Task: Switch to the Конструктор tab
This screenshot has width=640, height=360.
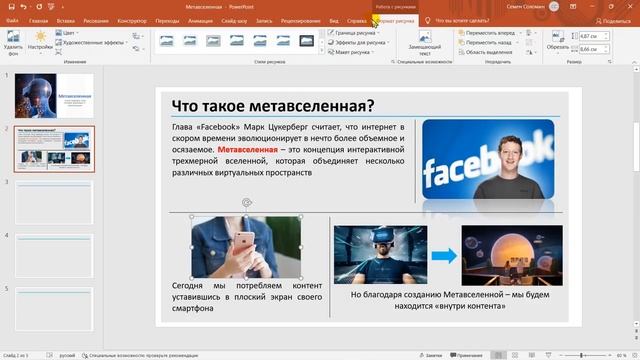Action: 132,20
